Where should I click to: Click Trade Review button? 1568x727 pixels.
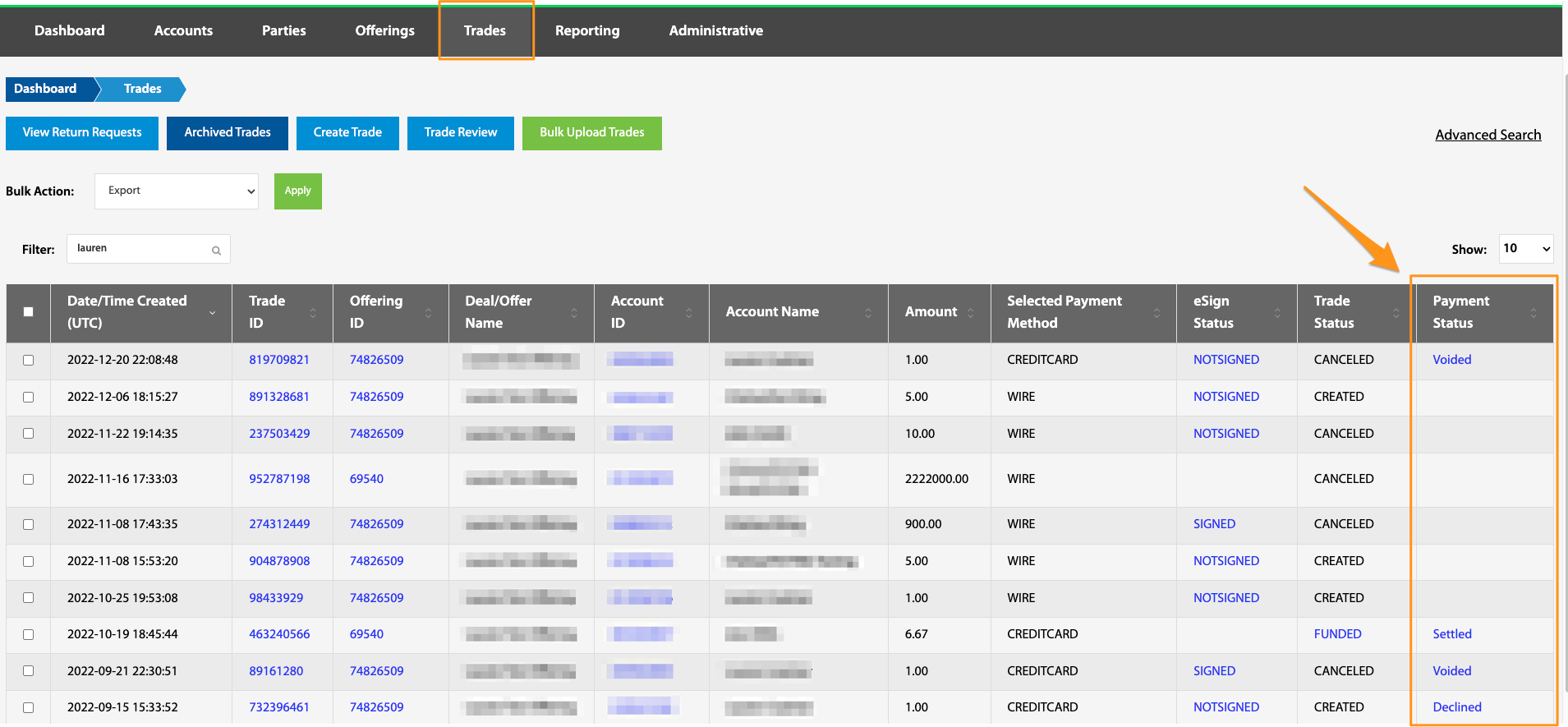(461, 133)
